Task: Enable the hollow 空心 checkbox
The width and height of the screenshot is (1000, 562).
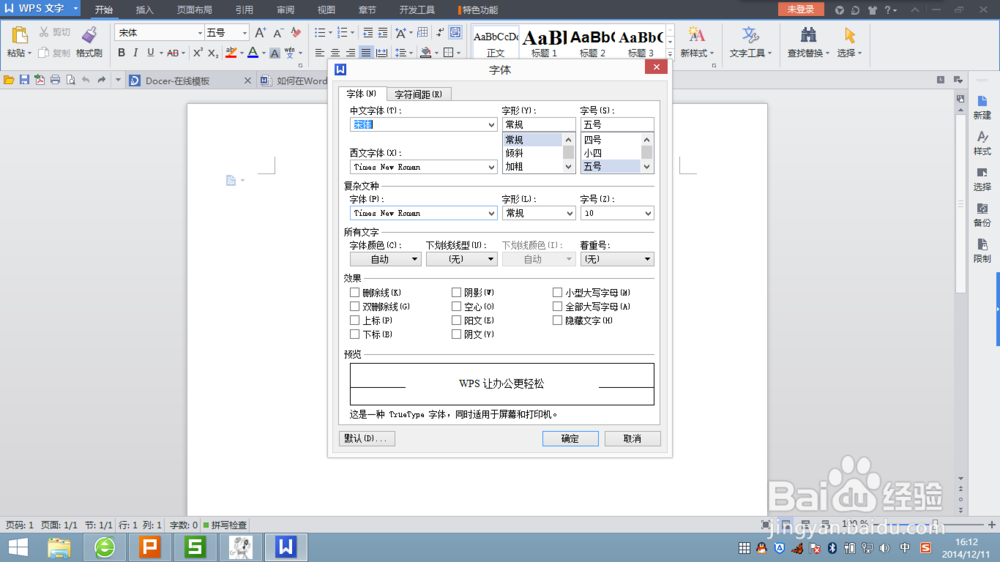Action: tap(456, 306)
